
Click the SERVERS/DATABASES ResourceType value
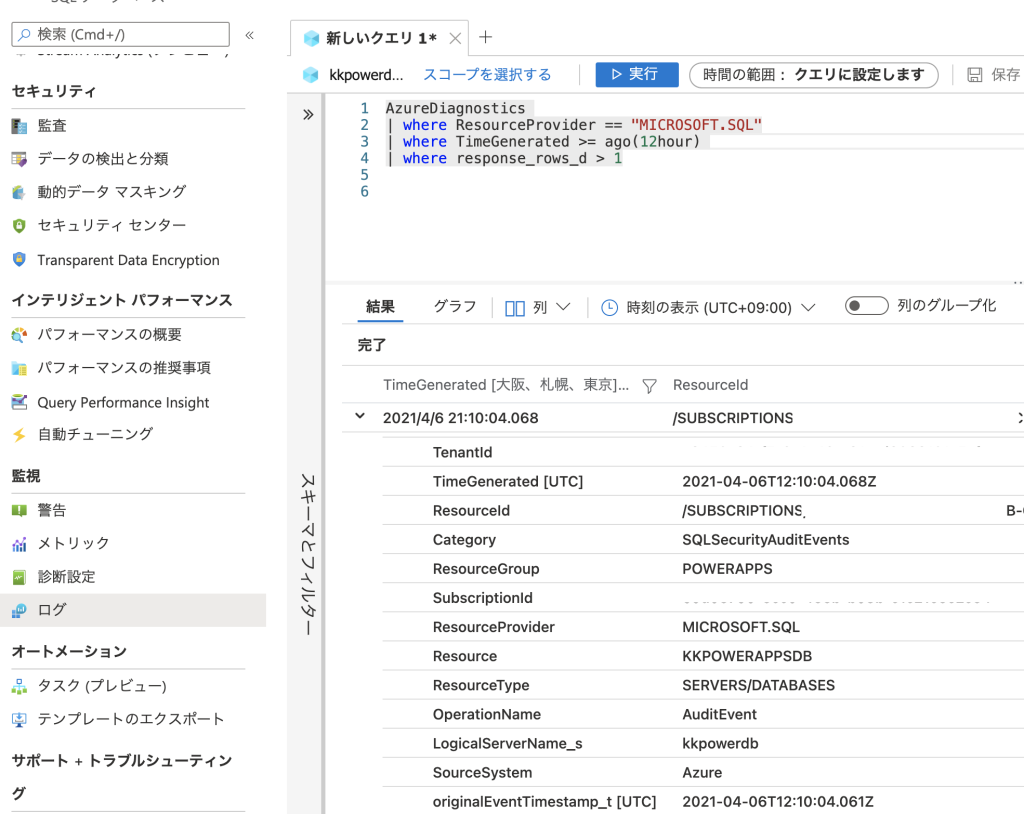pyautogui.click(x=758, y=685)
